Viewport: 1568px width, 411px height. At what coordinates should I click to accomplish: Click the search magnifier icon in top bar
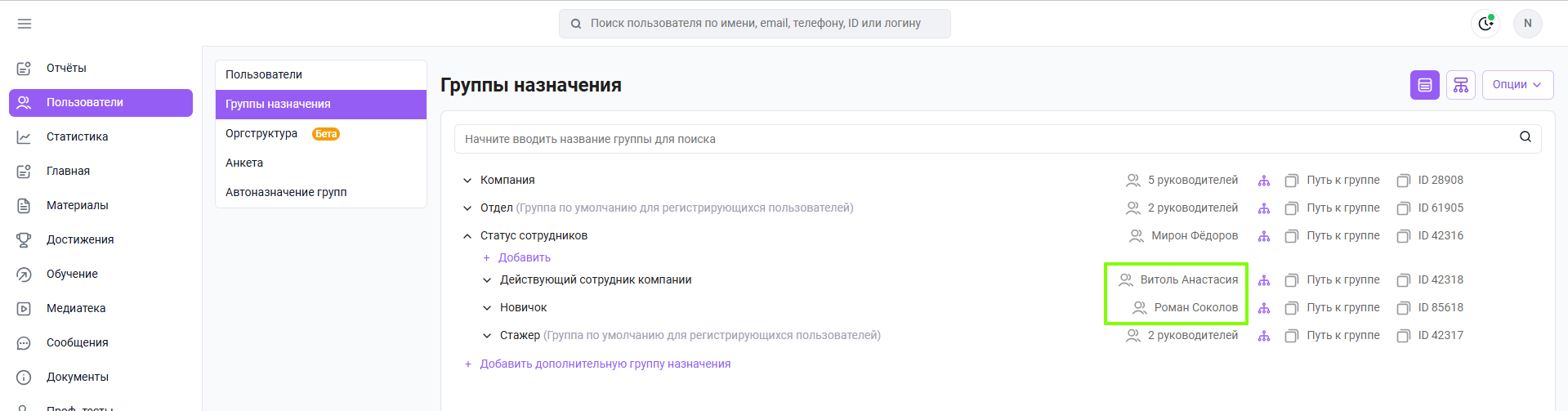point(576,24)
